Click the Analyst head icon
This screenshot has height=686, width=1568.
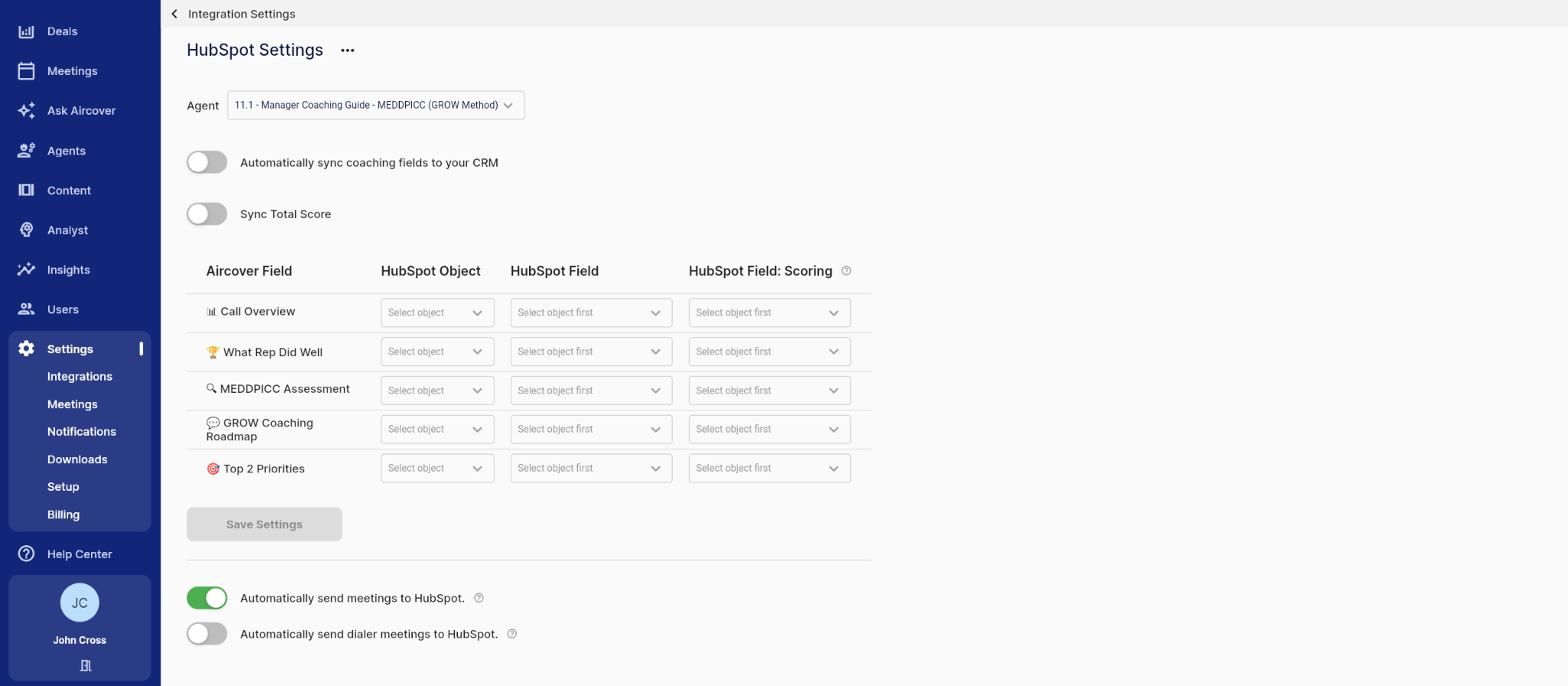click(x=26, y=230)
